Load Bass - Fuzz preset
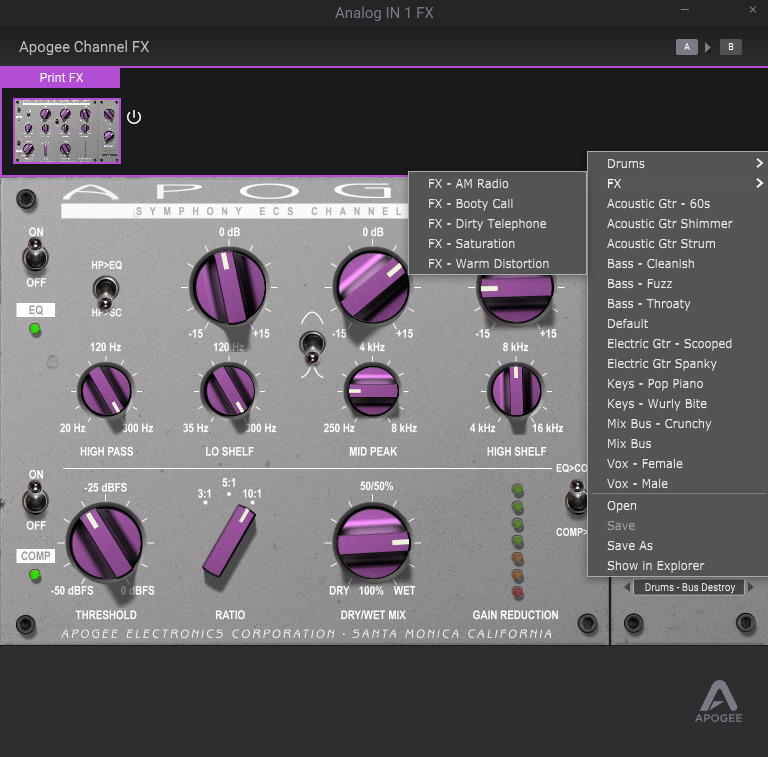 coord(677,284)
